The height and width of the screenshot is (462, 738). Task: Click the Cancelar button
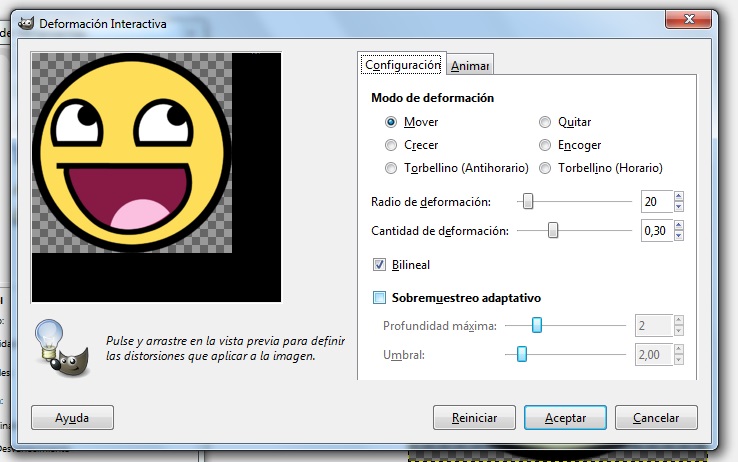[x=656, y=418]
